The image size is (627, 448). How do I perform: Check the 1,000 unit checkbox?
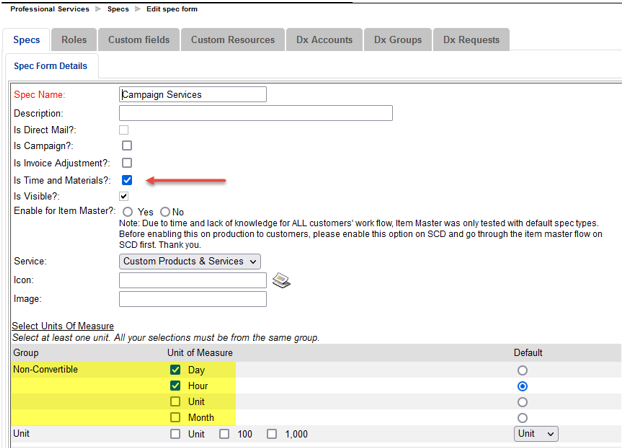pos(272,434)
